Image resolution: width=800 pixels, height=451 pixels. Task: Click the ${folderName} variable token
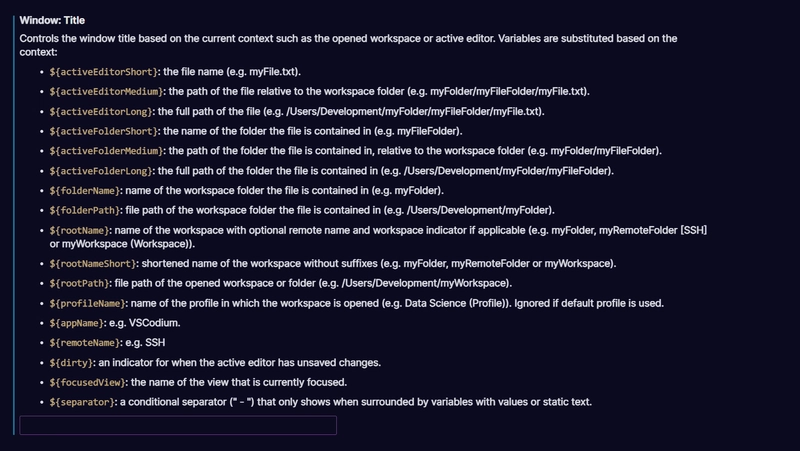pyautogui.click(x=84, y=190)
